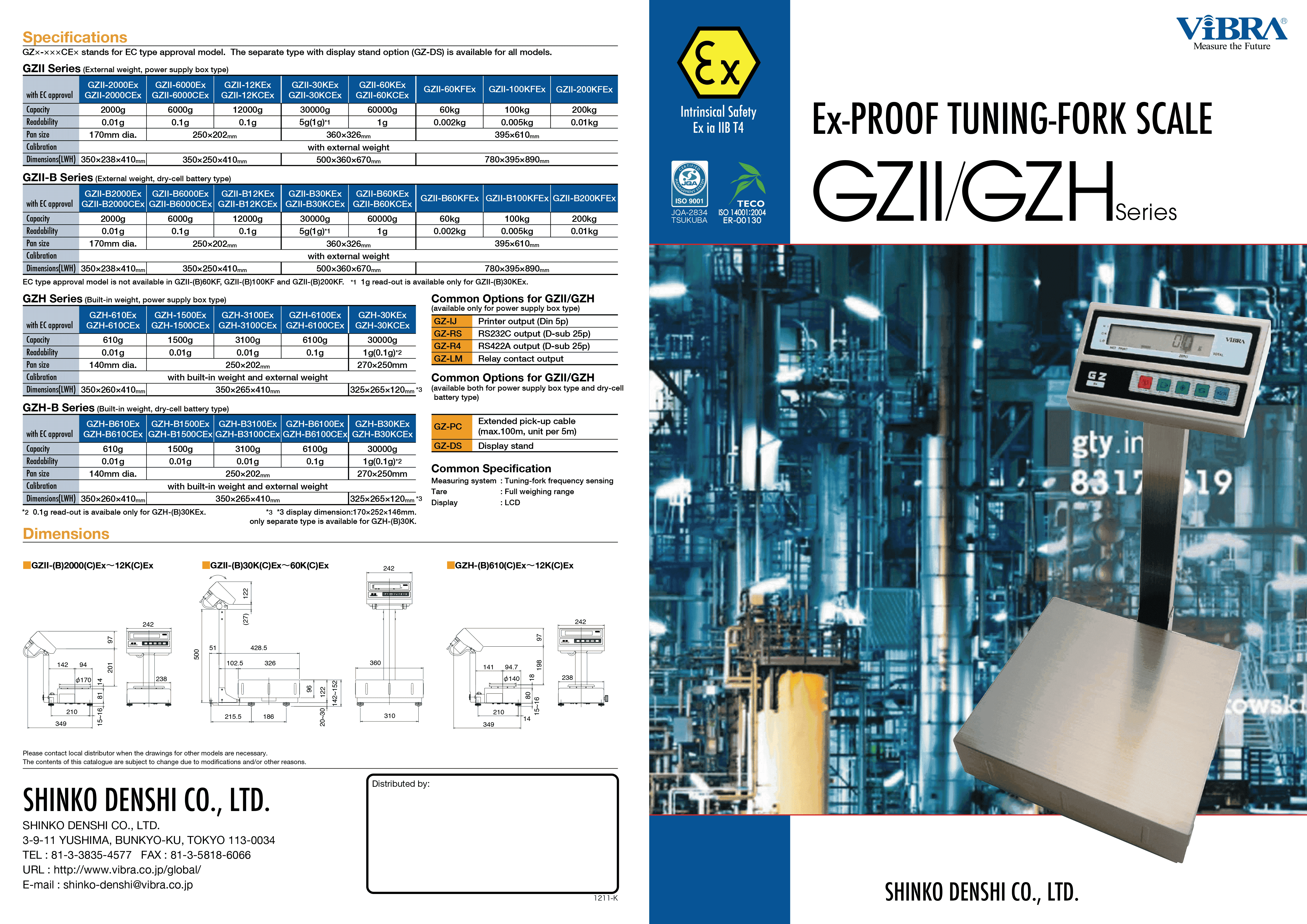Click the JQA-2834 TSUKUBA text
Screen dimensions: 1307x924
tap(689, 216)
